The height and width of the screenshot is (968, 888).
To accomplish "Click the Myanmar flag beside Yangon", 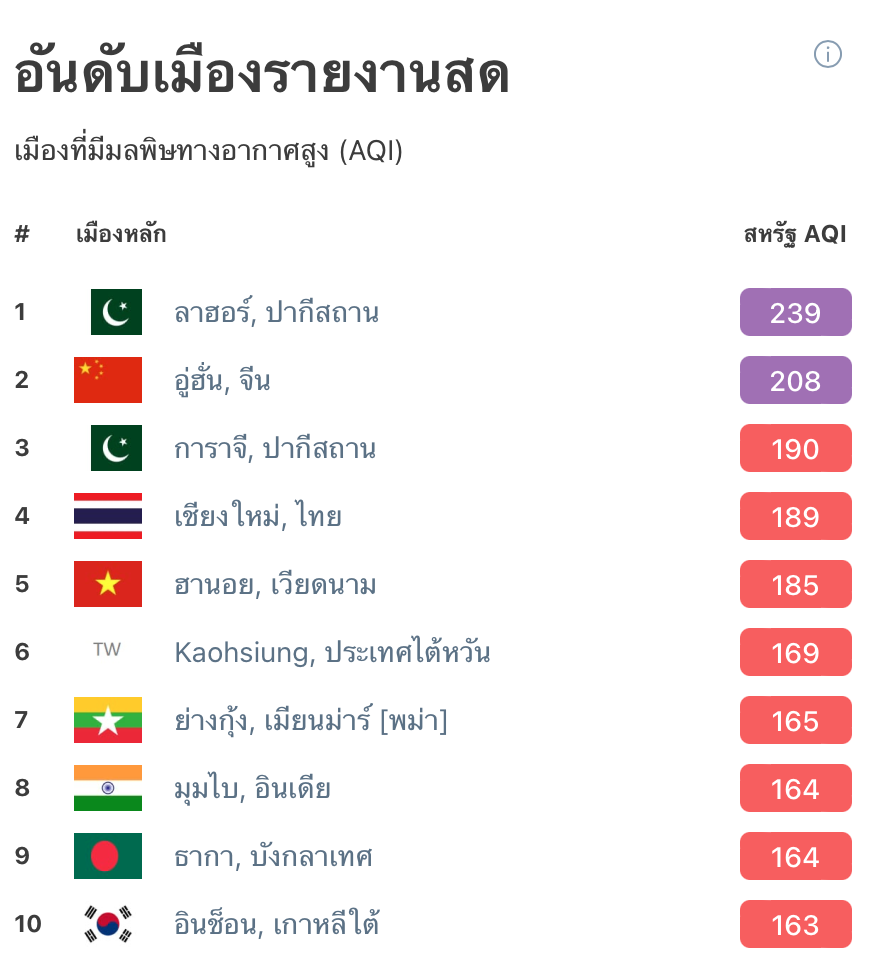I will tap(107, 720).
